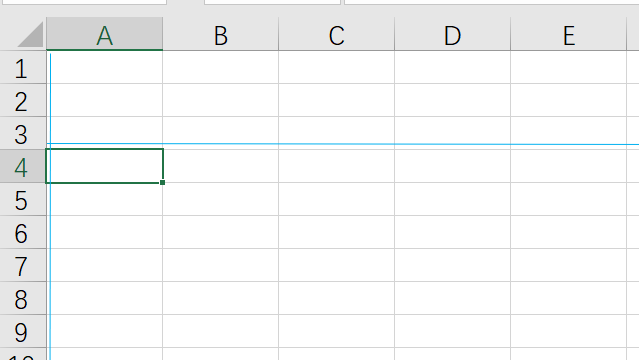The height and width of the screenshot is (360, 639).
Task: Select column D header
Action: point(452,34)
